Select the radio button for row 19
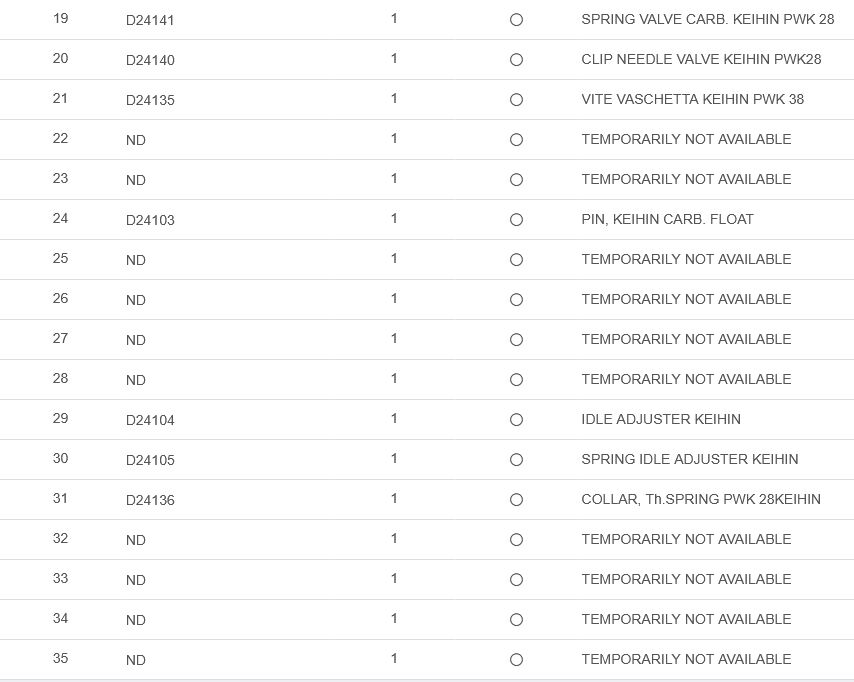 click(516, 20)
